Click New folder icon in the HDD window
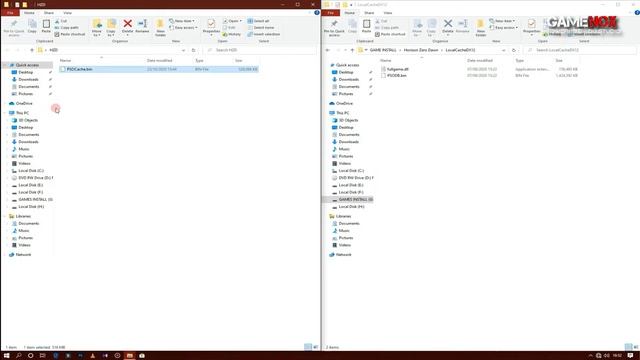This screenshot has width=640, height=360. pos(160,27)
